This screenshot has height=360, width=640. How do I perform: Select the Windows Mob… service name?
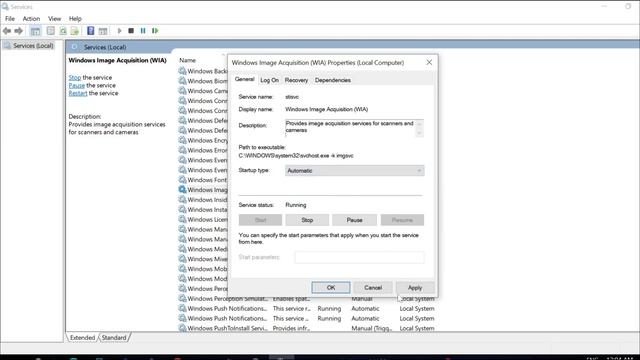coord(207,269)
